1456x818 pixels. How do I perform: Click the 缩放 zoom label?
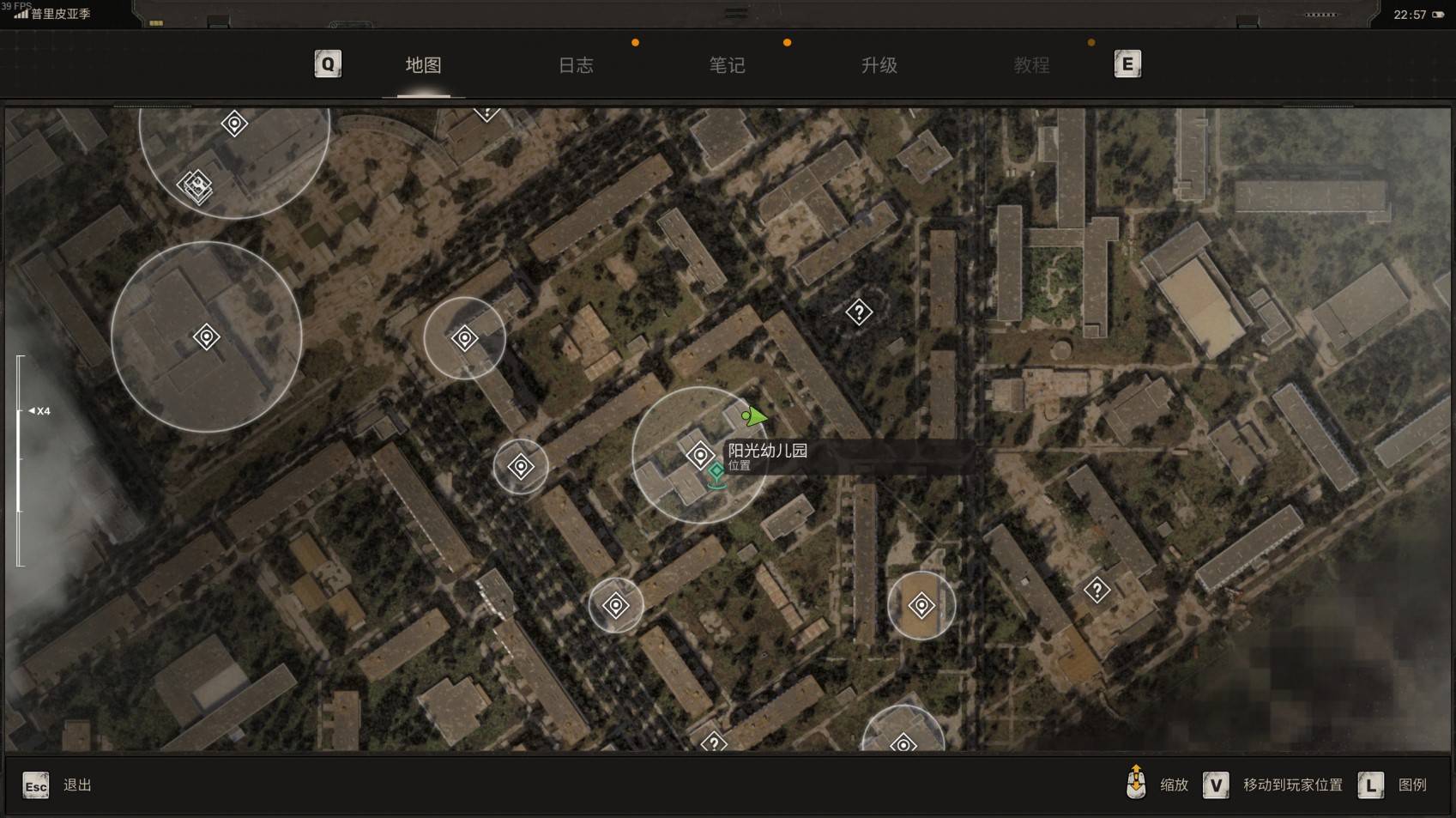click(x=1174, y=785)
